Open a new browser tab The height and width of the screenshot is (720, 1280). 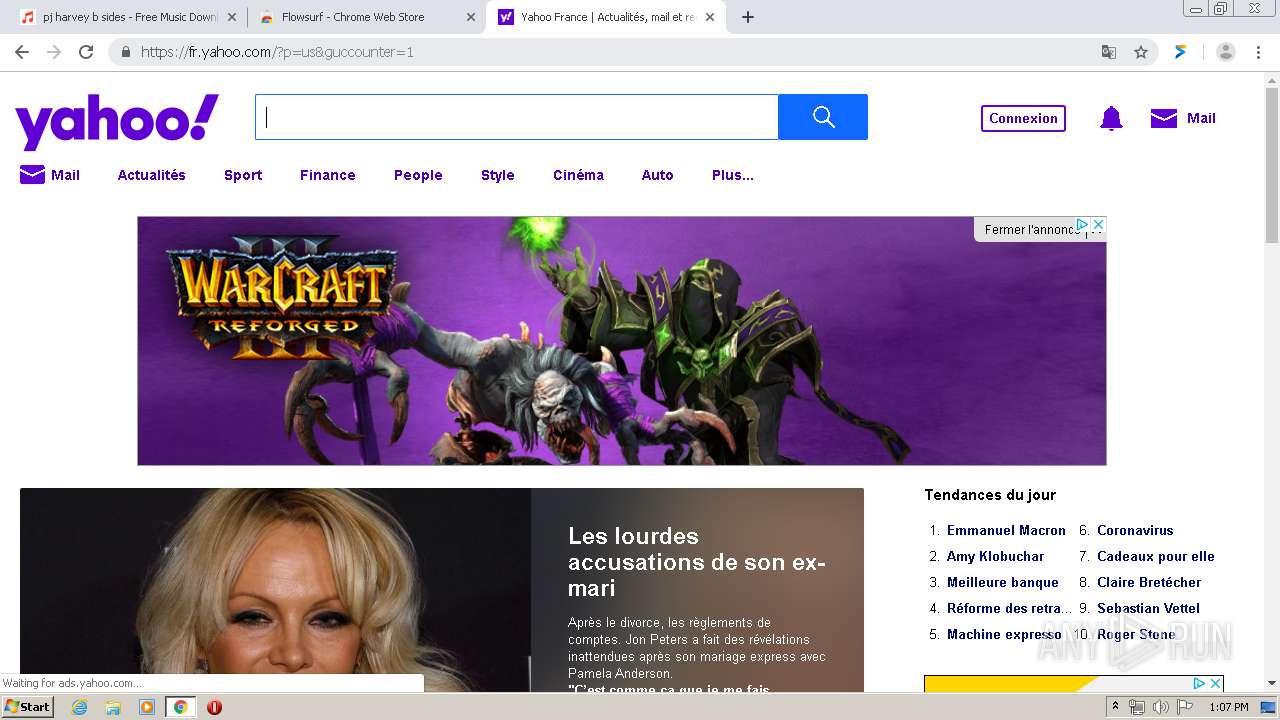click(x=748, y=17)
